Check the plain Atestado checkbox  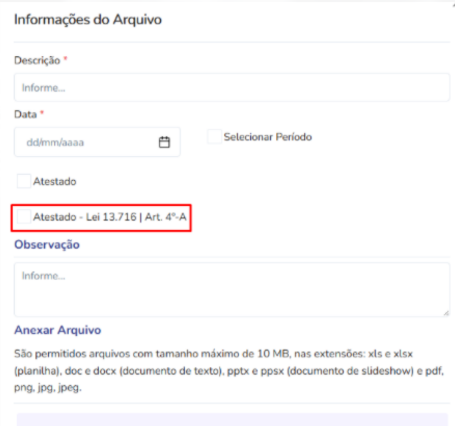click(x=24, y=181)
